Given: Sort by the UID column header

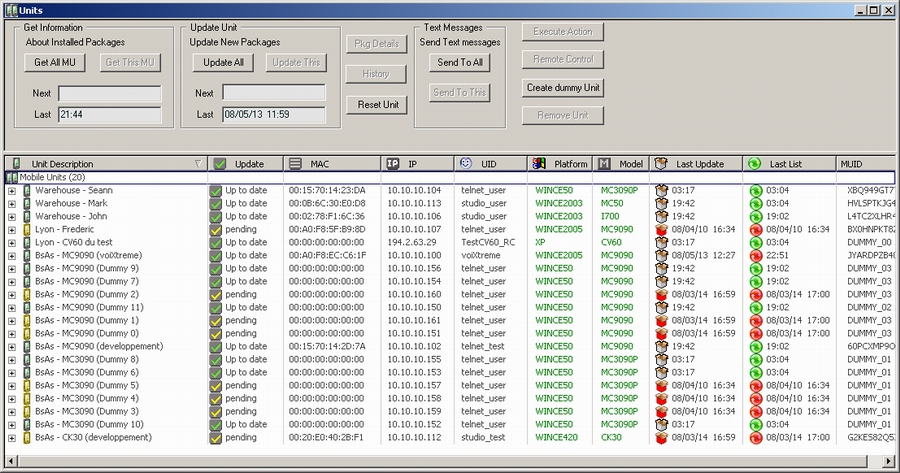Looking at the screenshot, I should [488, 164].
